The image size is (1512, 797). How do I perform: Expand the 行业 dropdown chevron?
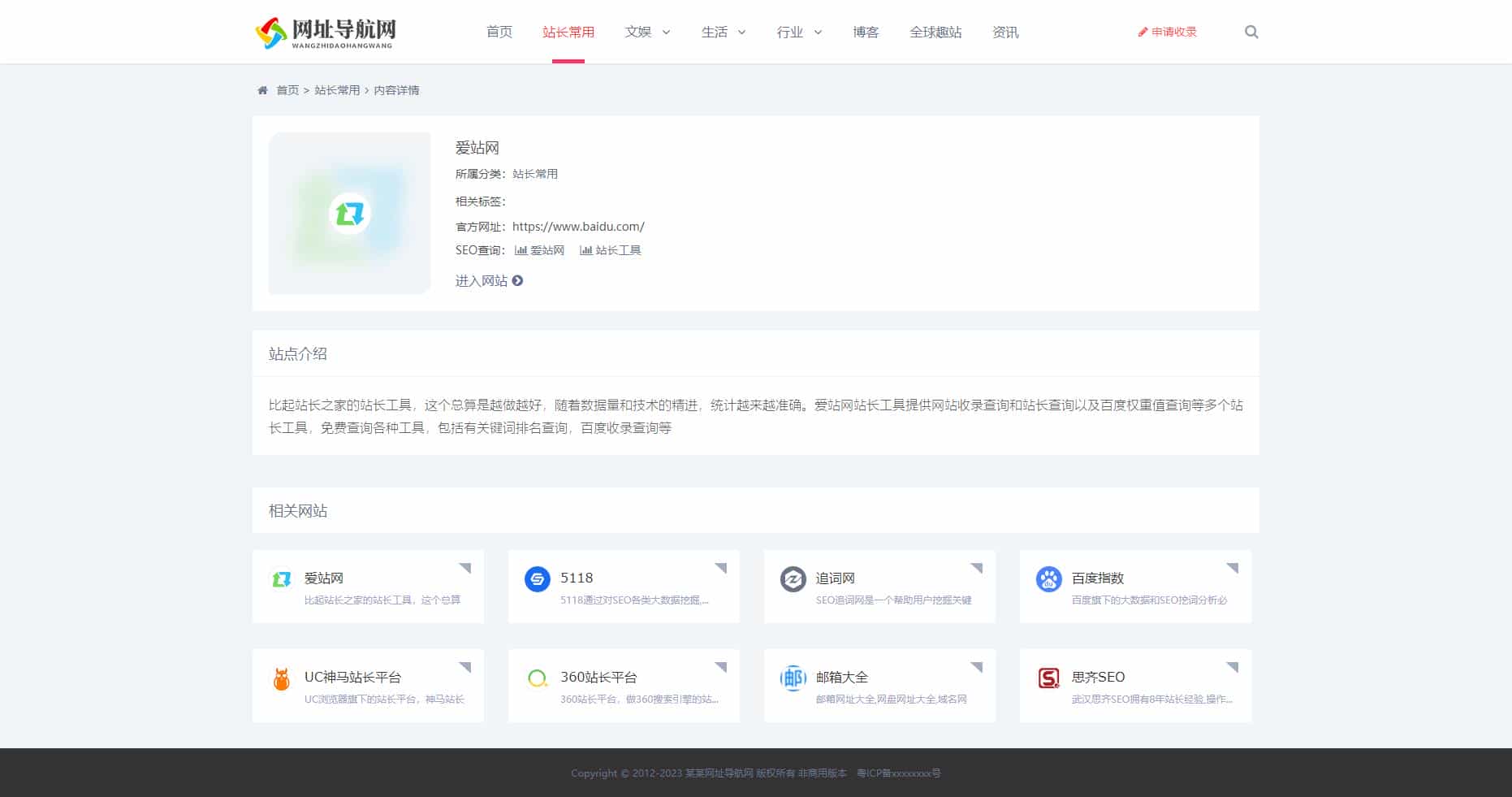(818, 32)
